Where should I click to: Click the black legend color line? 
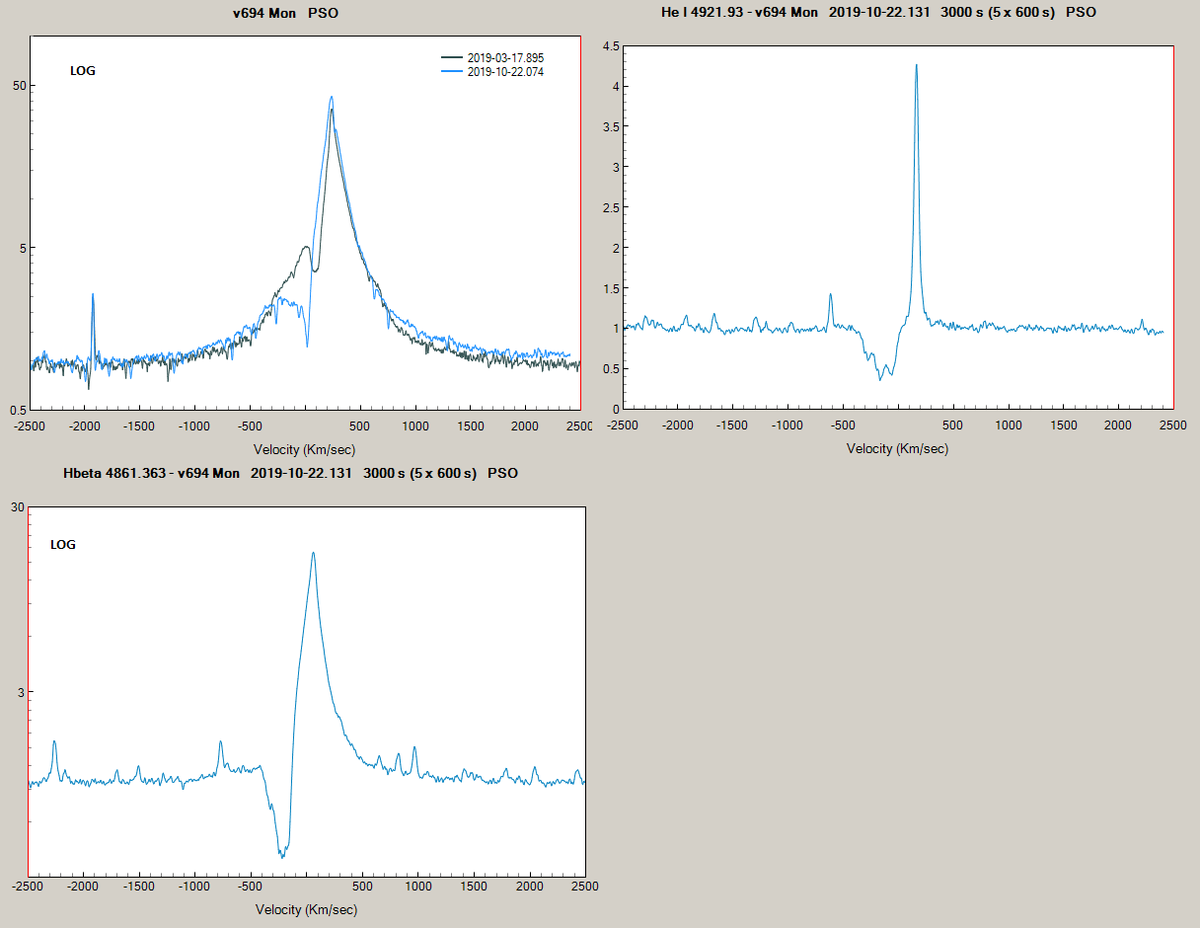click(452, 58)
